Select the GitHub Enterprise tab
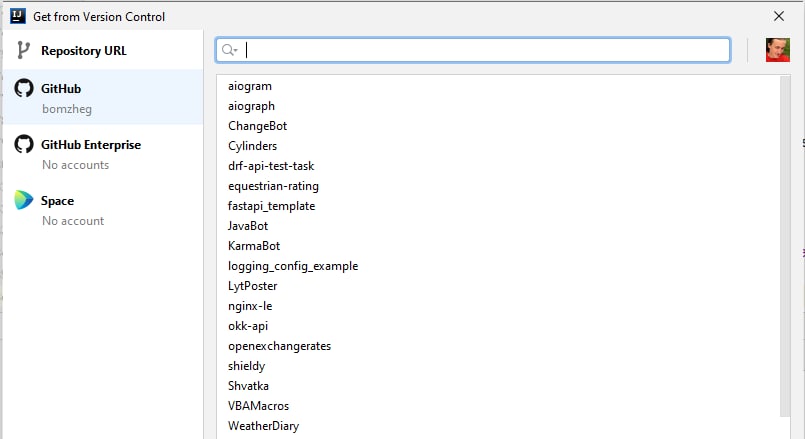805x439 pixels. point(103,154)
